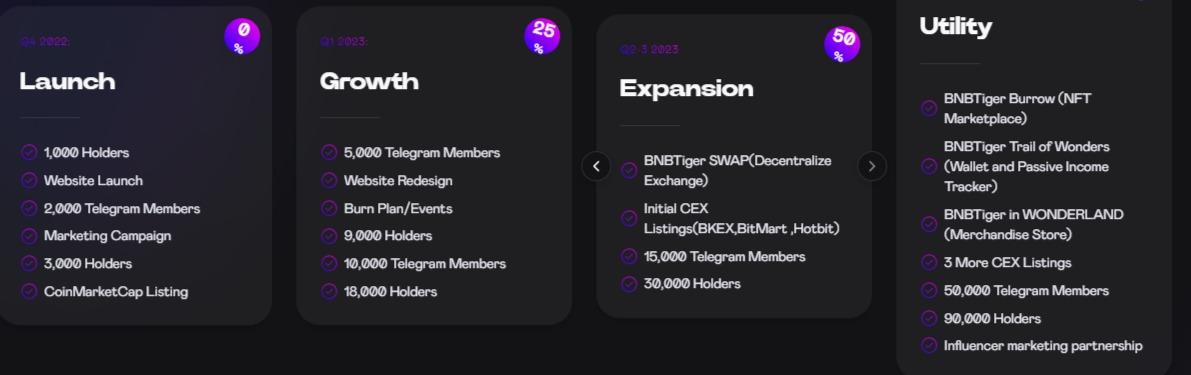Click check icon beside 30,000 Holders
This screenshot has height=375, width=1191.
click(x=629, y=284)
